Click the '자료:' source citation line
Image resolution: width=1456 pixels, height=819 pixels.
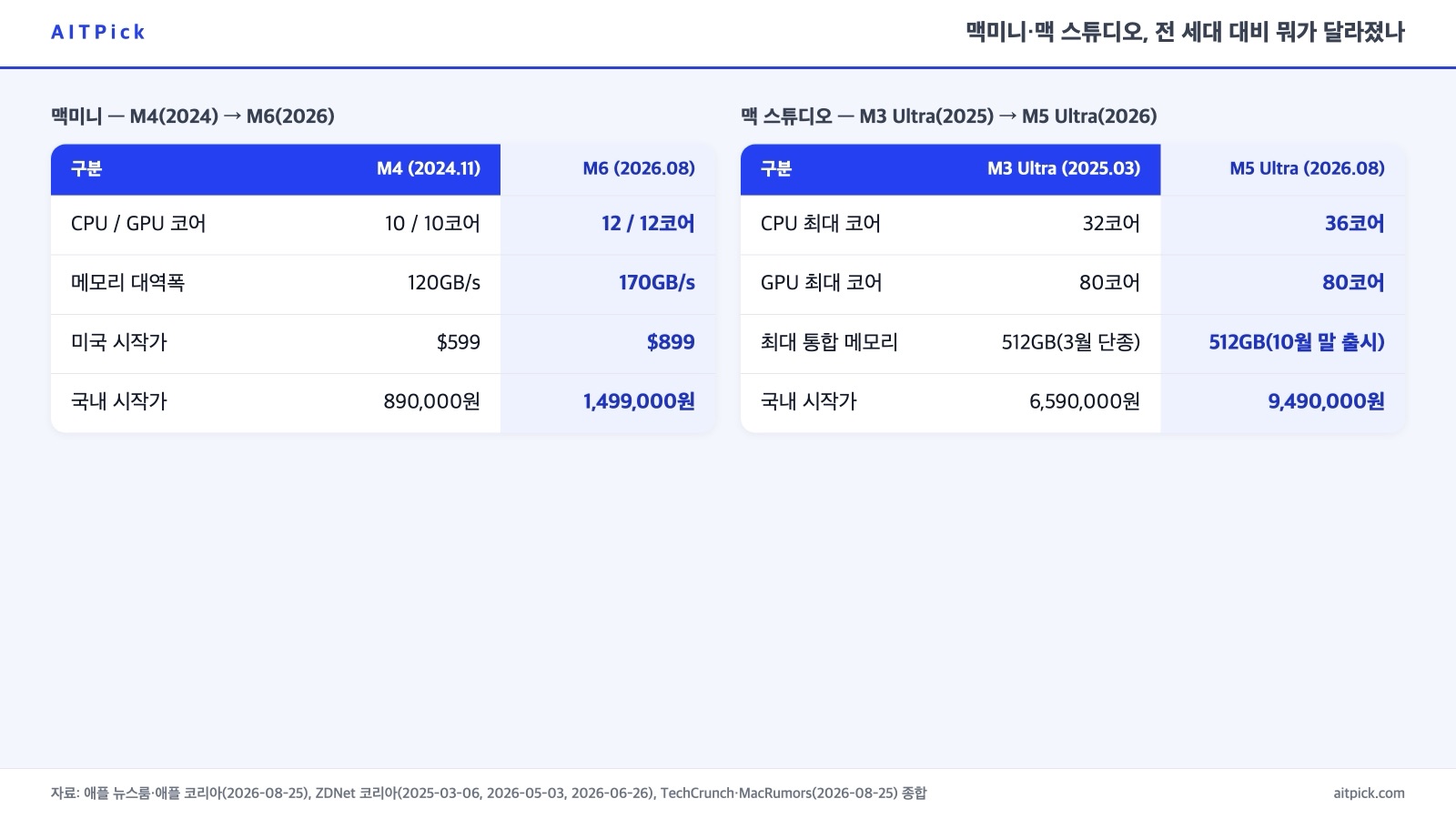pyautogui.click(x=489, y=794)
